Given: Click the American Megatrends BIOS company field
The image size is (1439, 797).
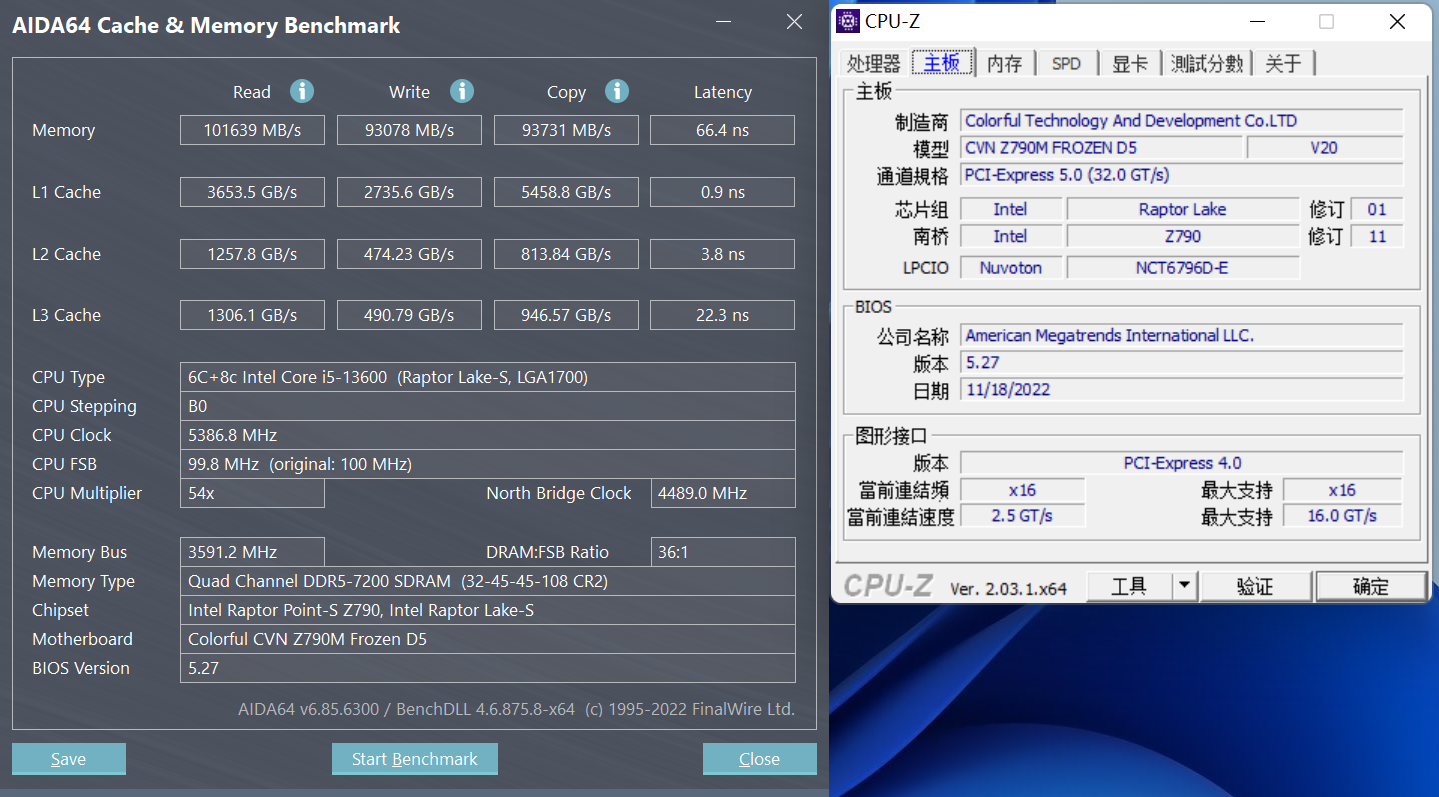Looking at the screenshot, I should click(1182, 335).
